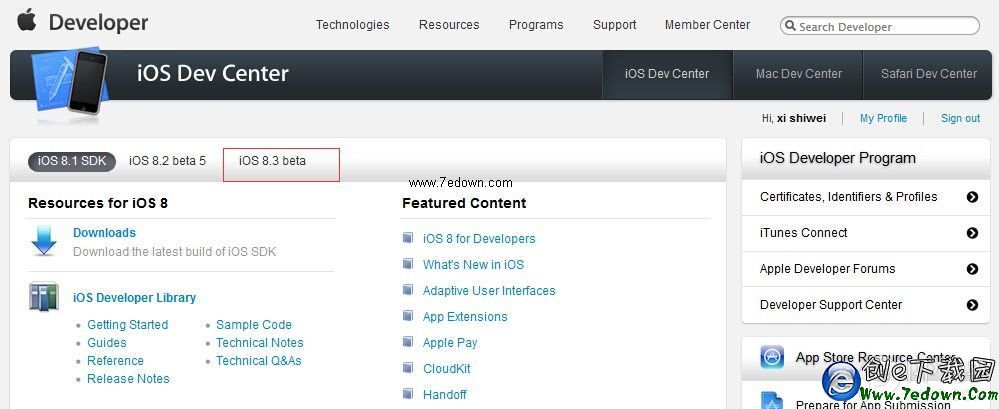Click the App Store Resource Center icon
Viewport: 999px width, 409px height.
click(772, 357)
